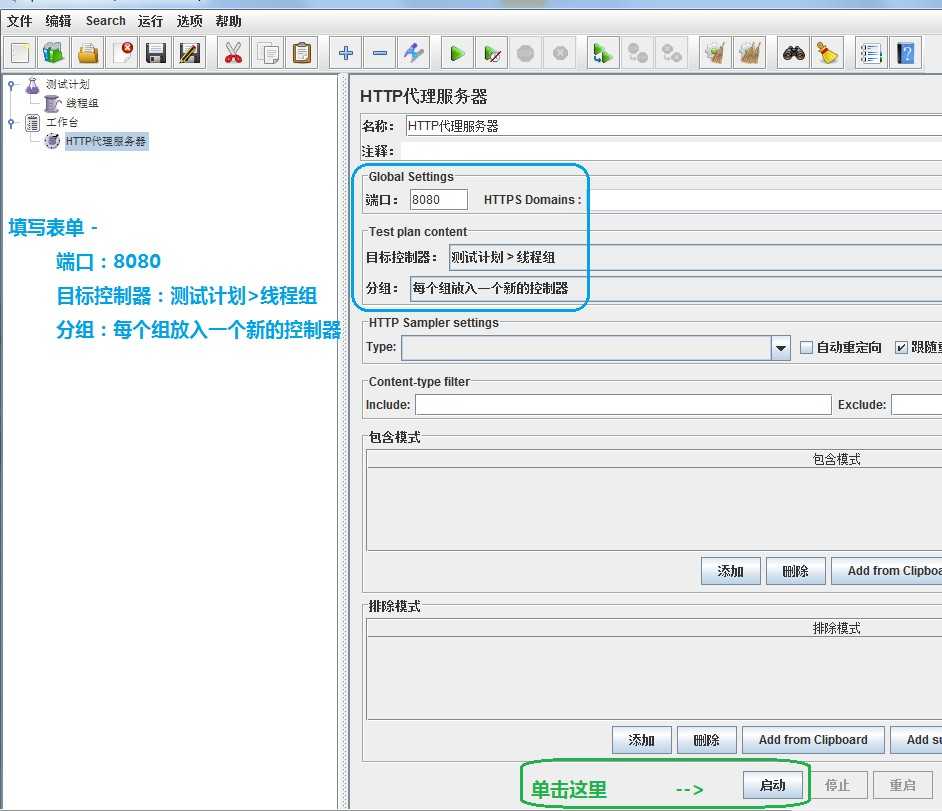Click the 排除模式 table header
Screen dimensions: 942x811
654,628
